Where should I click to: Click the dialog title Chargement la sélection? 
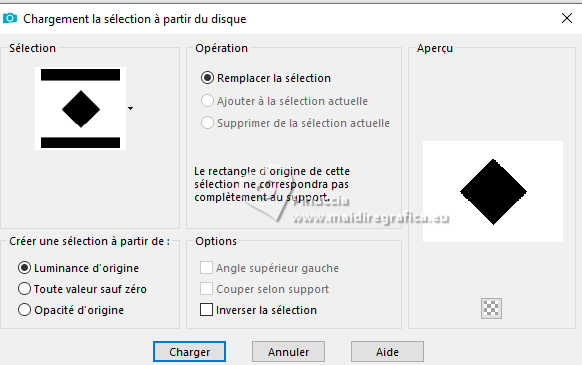click(x=135, y=19)
